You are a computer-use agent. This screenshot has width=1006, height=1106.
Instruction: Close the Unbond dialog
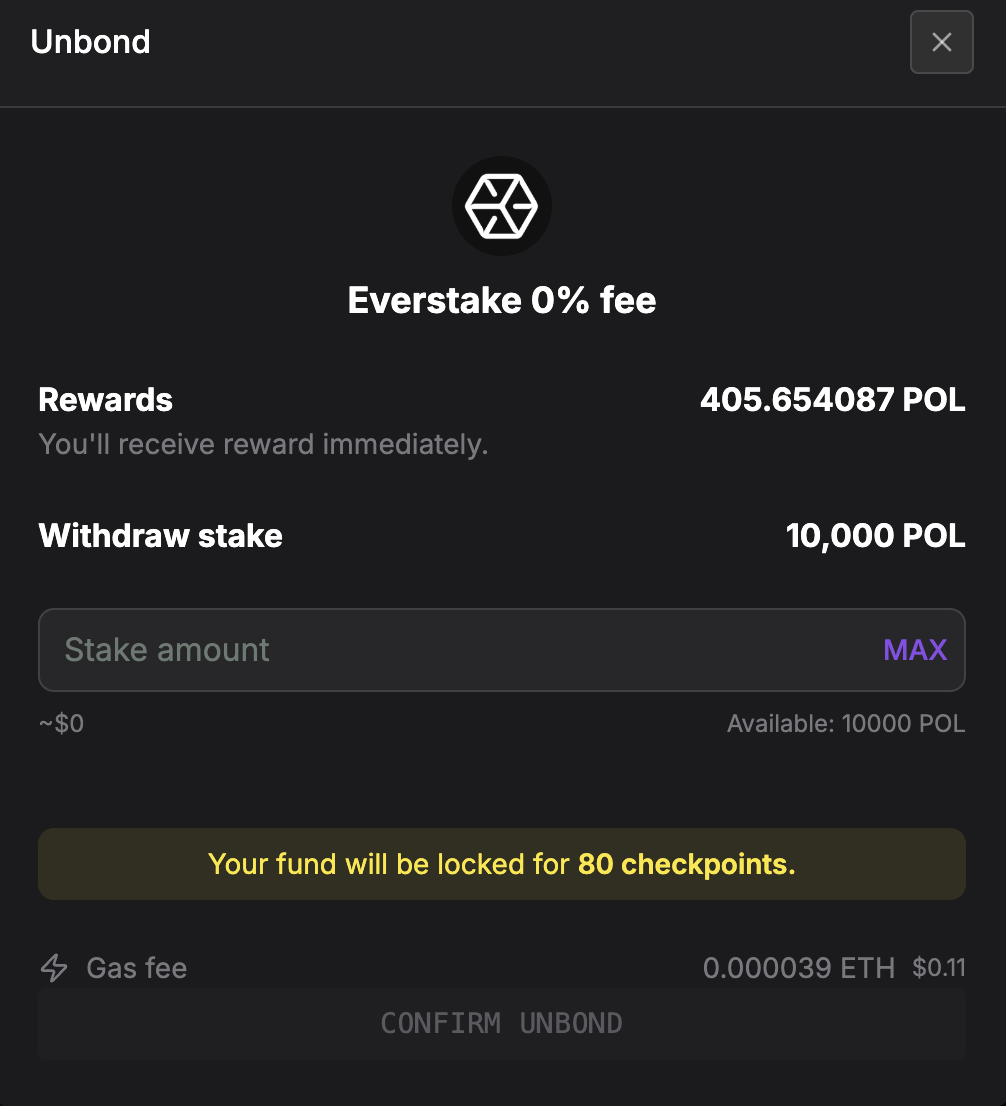(x=941, y=42)
